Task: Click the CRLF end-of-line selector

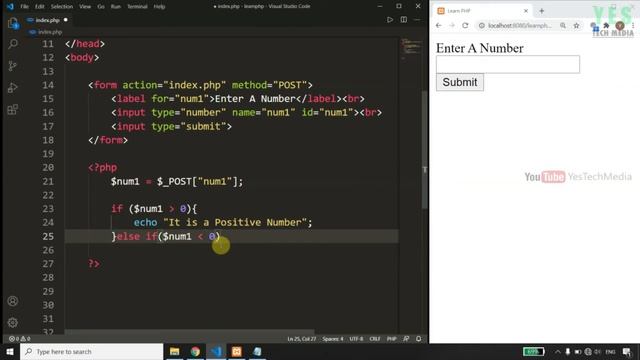Action: click(x=375, y=339)
